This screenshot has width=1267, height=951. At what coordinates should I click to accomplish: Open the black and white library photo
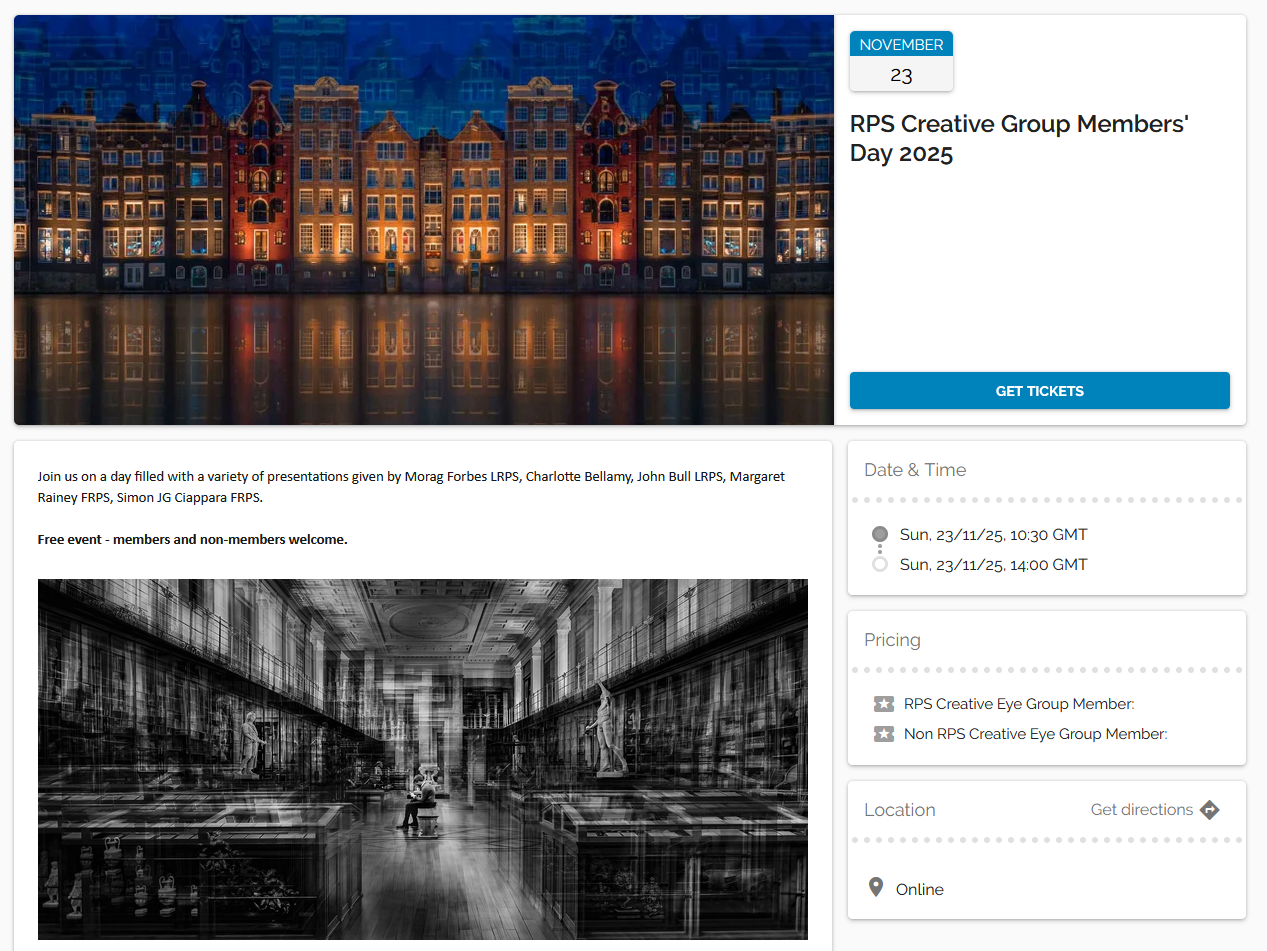[x=423, y=759]
